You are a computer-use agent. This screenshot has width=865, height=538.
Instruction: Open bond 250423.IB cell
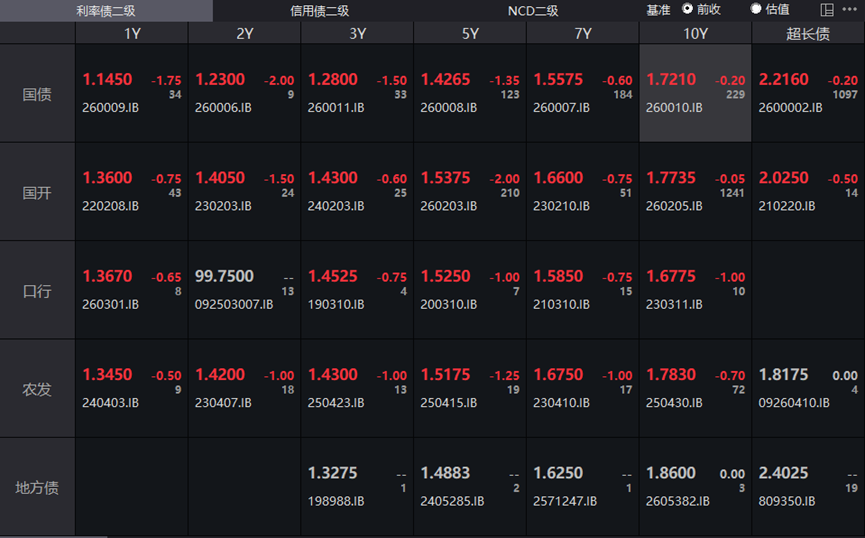pyautogui.click(x=357, y=388)
